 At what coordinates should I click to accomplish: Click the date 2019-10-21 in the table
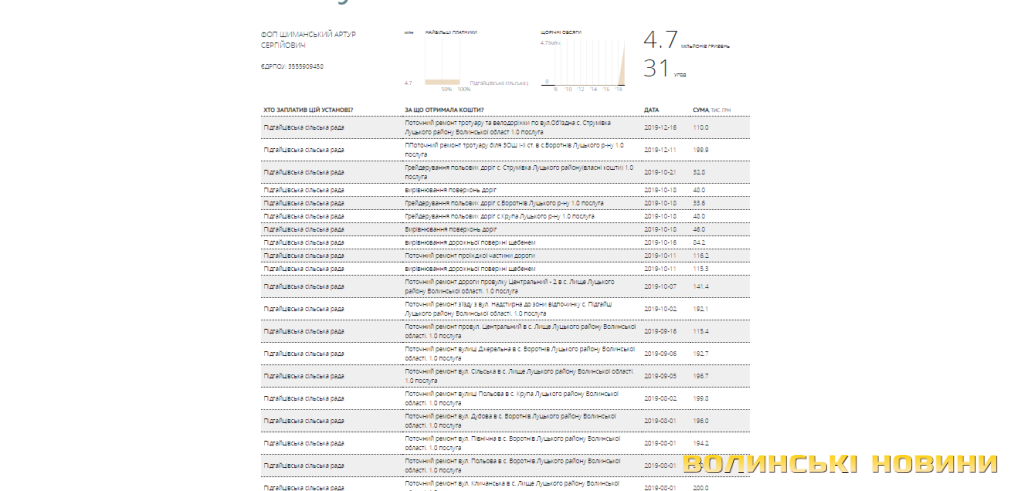[660, 172]
